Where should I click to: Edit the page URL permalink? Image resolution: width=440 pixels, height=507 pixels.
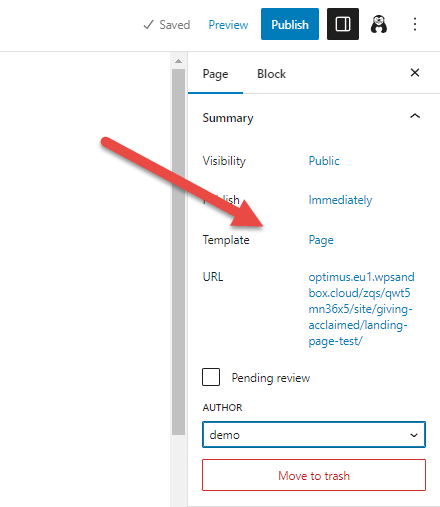coord(361,309)
